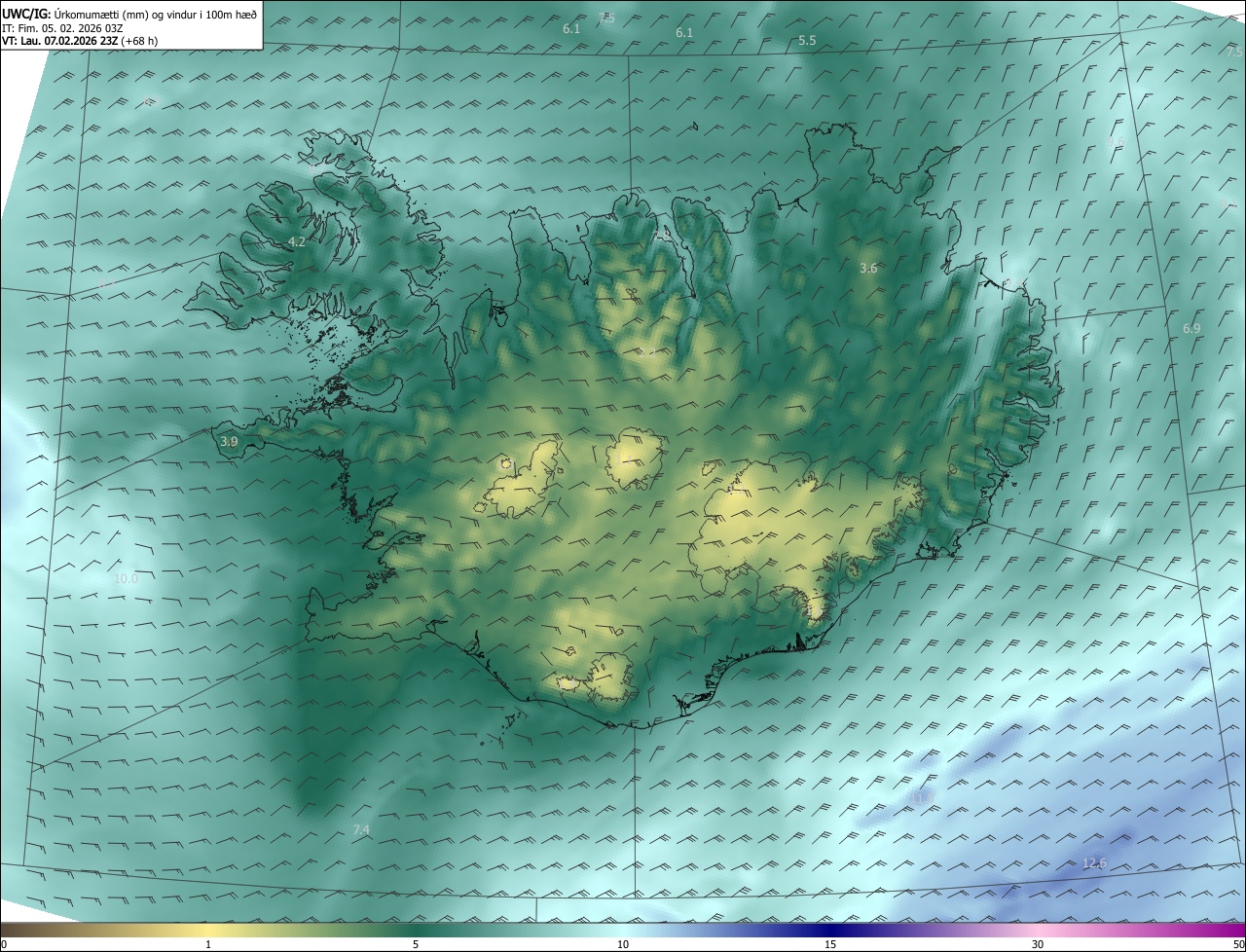This screenshot has height=952, width=1246.
Task: Click the 12.6 value in the southeast sea
Action: point(1094,863)
